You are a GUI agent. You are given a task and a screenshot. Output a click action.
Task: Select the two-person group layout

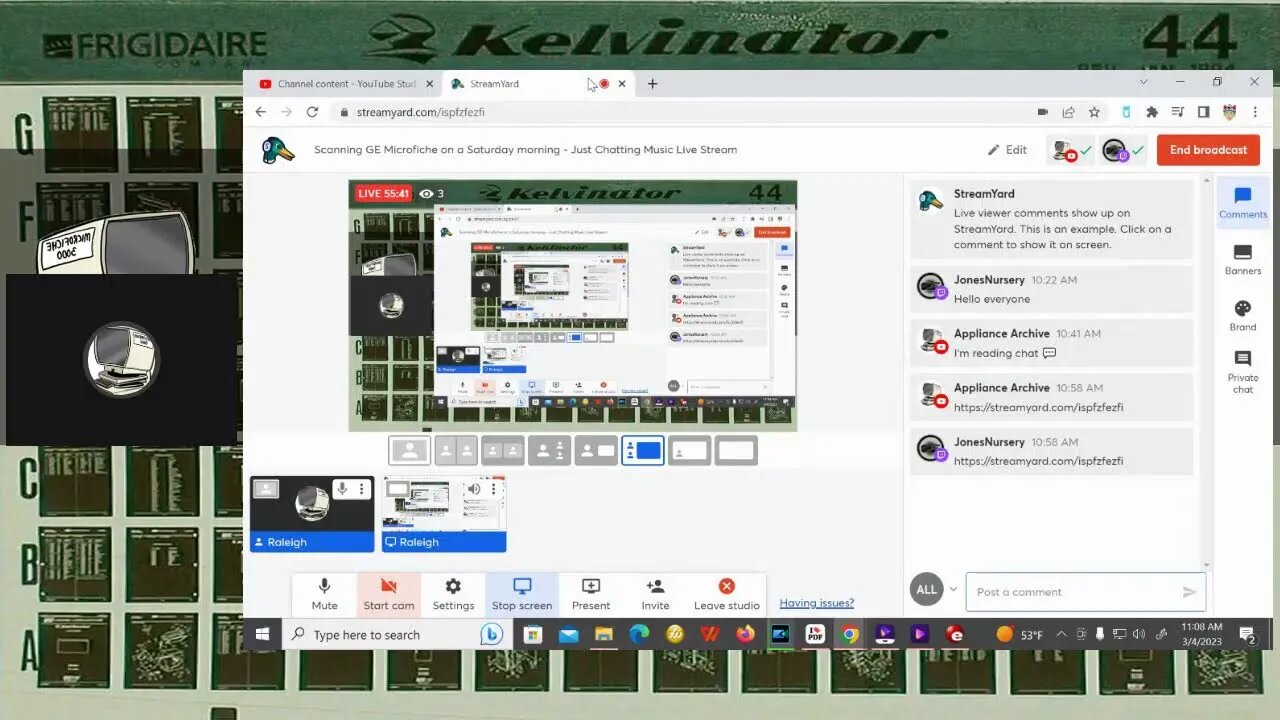(503, 451)
